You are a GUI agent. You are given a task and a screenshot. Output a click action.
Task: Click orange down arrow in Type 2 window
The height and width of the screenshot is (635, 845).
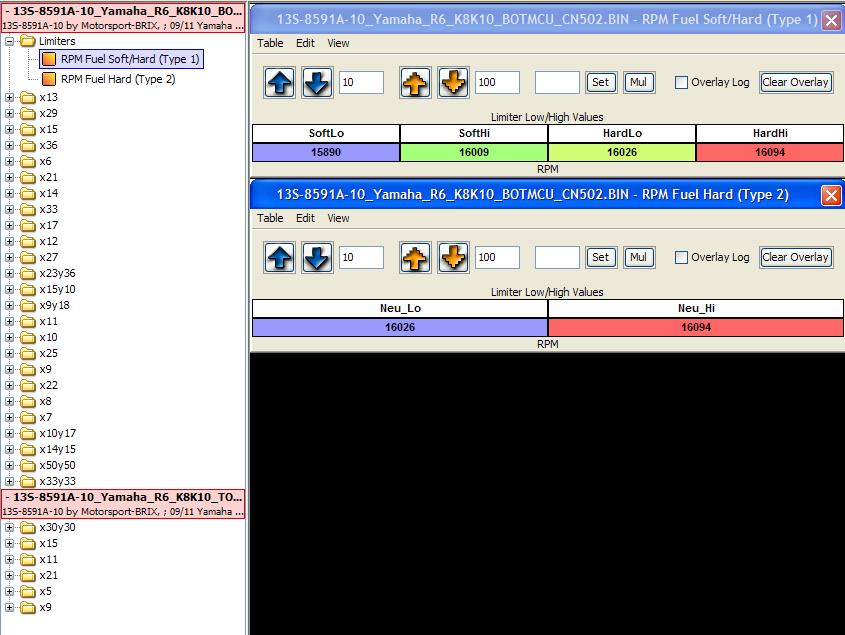coord(453,257)
